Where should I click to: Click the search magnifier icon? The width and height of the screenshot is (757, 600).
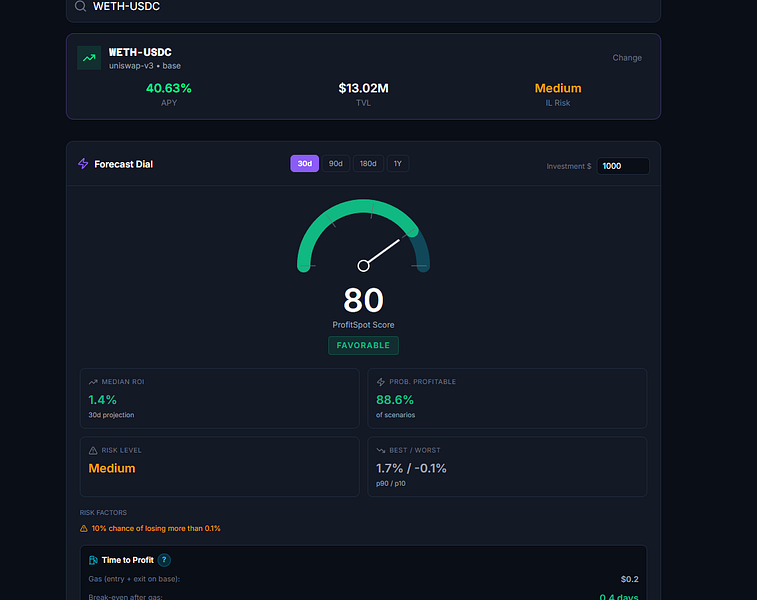tap(81, 6)
